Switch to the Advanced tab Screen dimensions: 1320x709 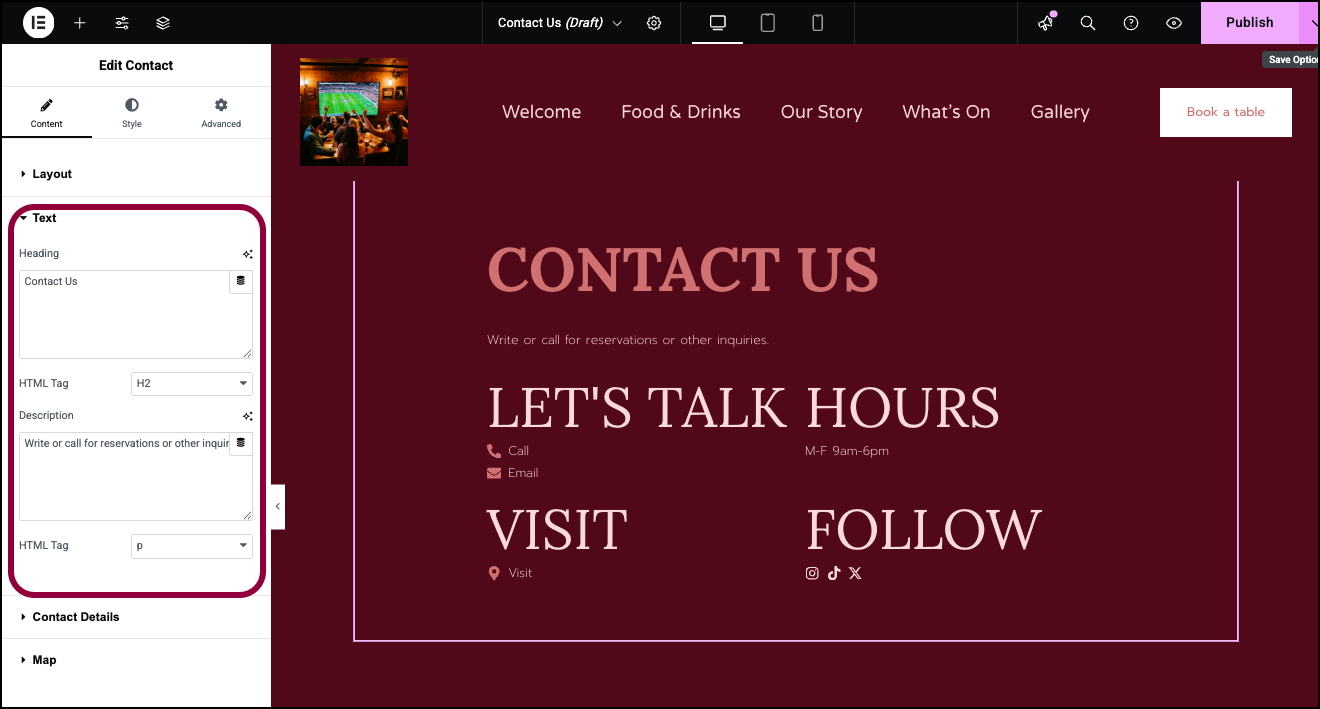click(x=221, y=113)
